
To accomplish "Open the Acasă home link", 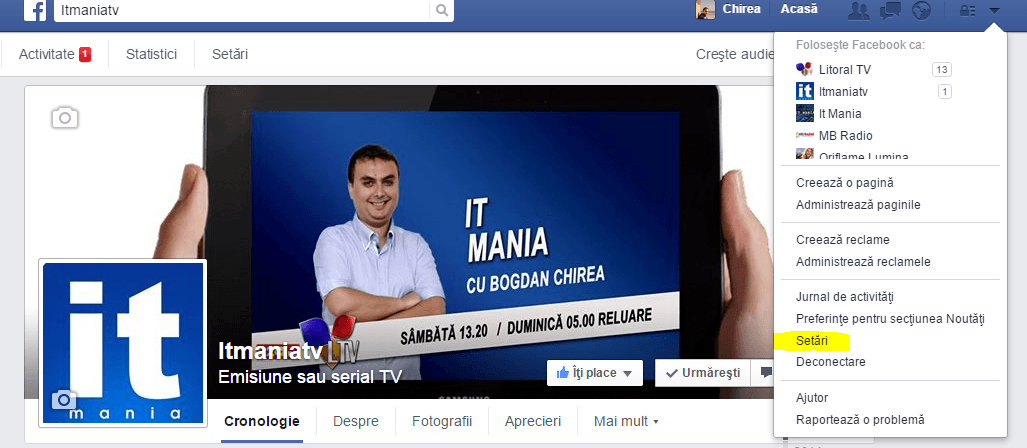I will click(x=798, y=9).
